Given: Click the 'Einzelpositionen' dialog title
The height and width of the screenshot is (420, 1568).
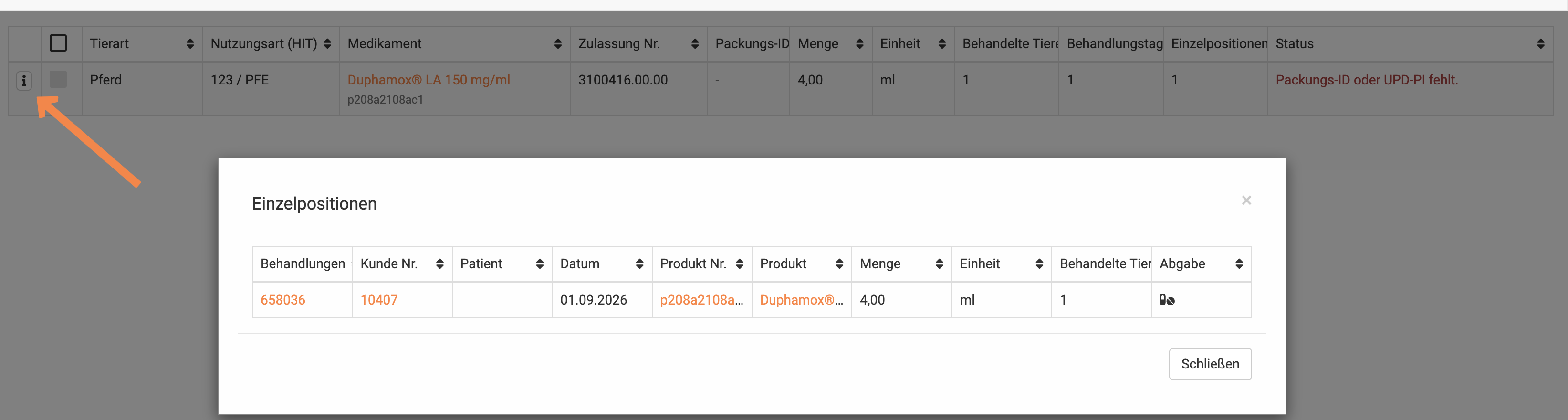Looking at the screenshot, I should point(314,203).
